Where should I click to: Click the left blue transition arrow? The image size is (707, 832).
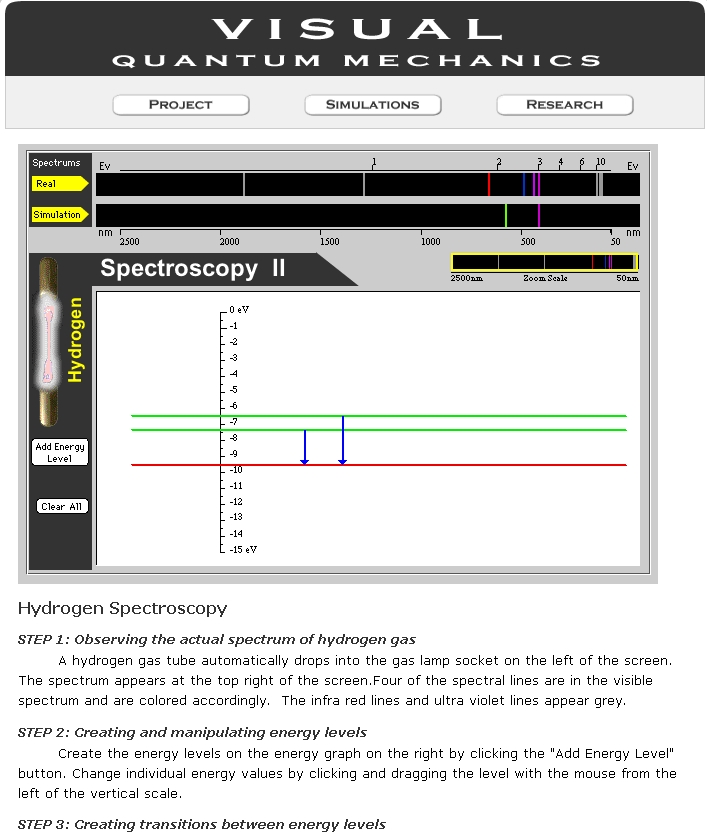click(305, 447)
